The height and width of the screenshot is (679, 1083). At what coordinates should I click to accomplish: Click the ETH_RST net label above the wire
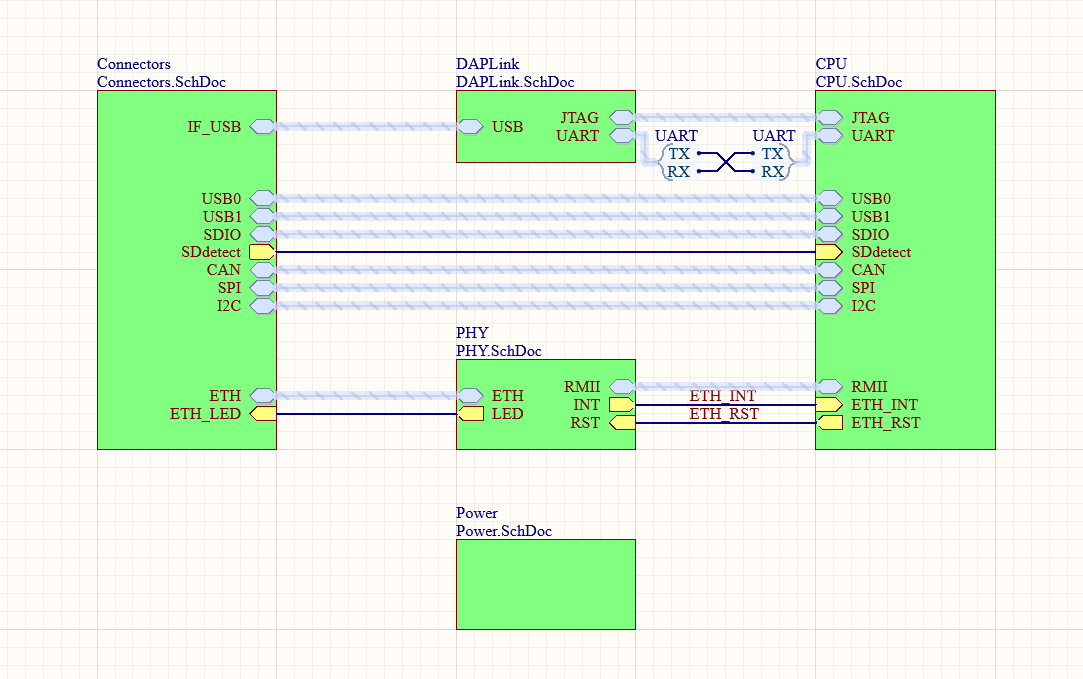tap(723, 414)
